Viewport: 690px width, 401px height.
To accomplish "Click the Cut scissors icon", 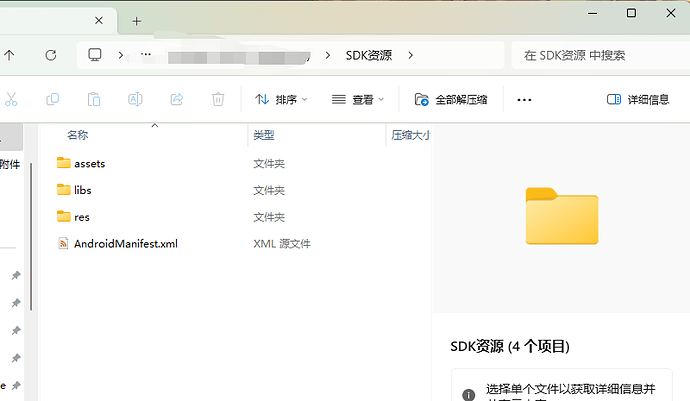I will 11,99.
